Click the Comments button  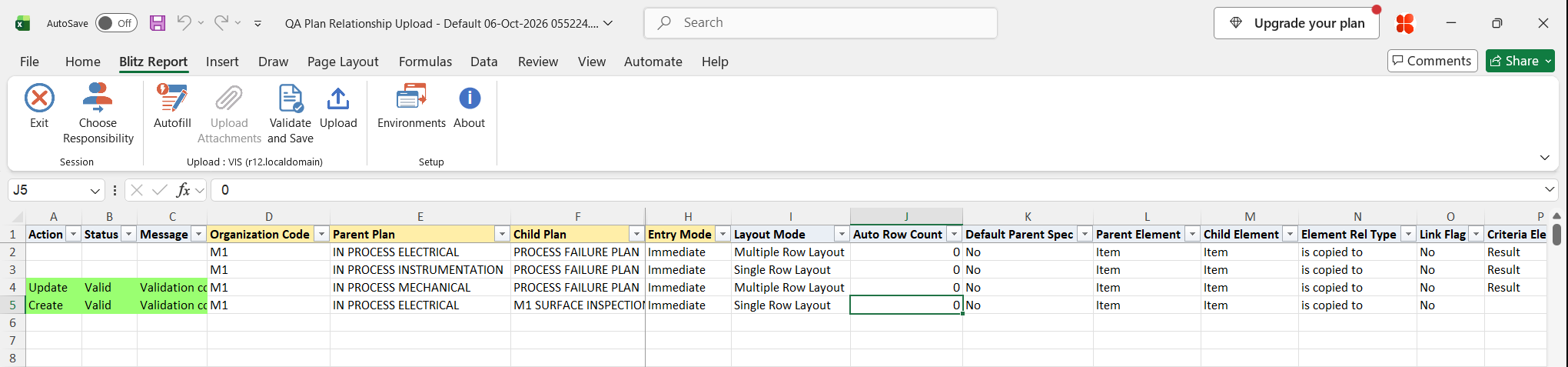(x=1433, y=61)
